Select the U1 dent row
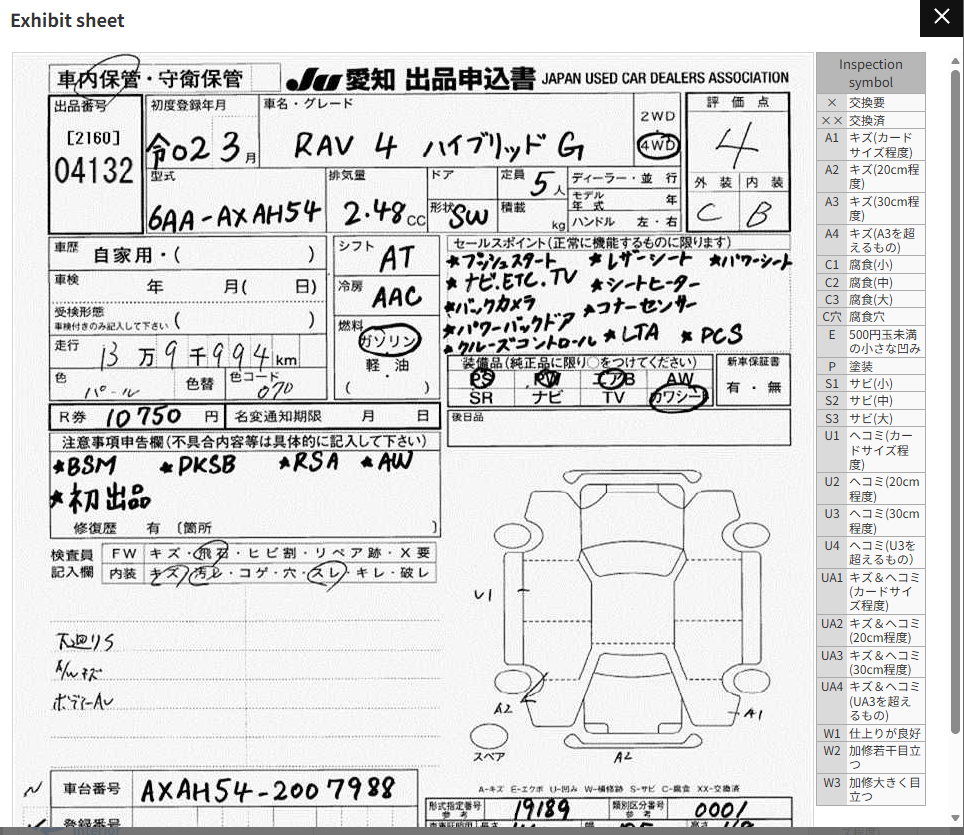This screenshot has height=835, width=964. [x=871, y=450]
